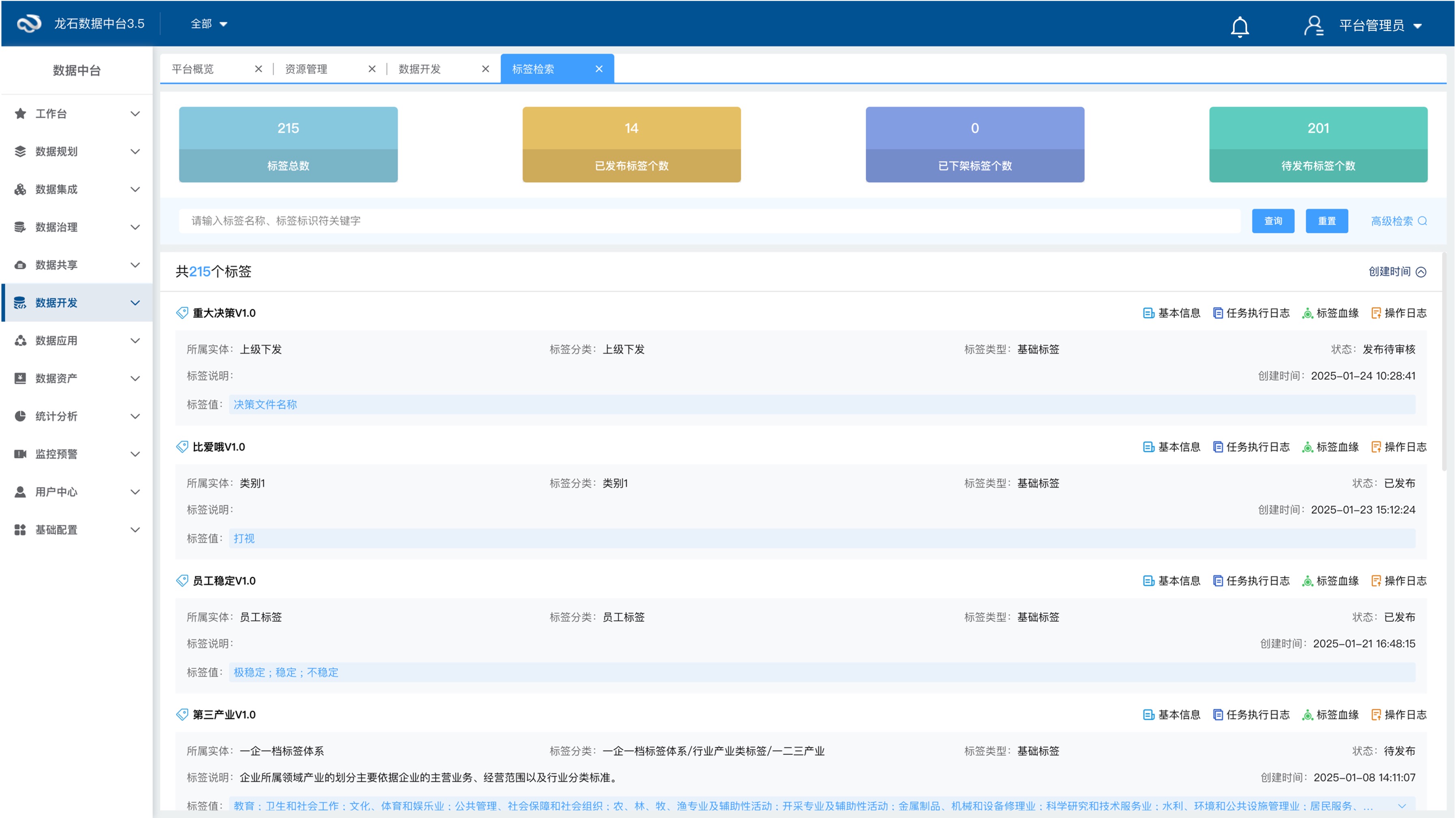
Task: Click the 标签总数 215 card
Action: pos(288,145)
